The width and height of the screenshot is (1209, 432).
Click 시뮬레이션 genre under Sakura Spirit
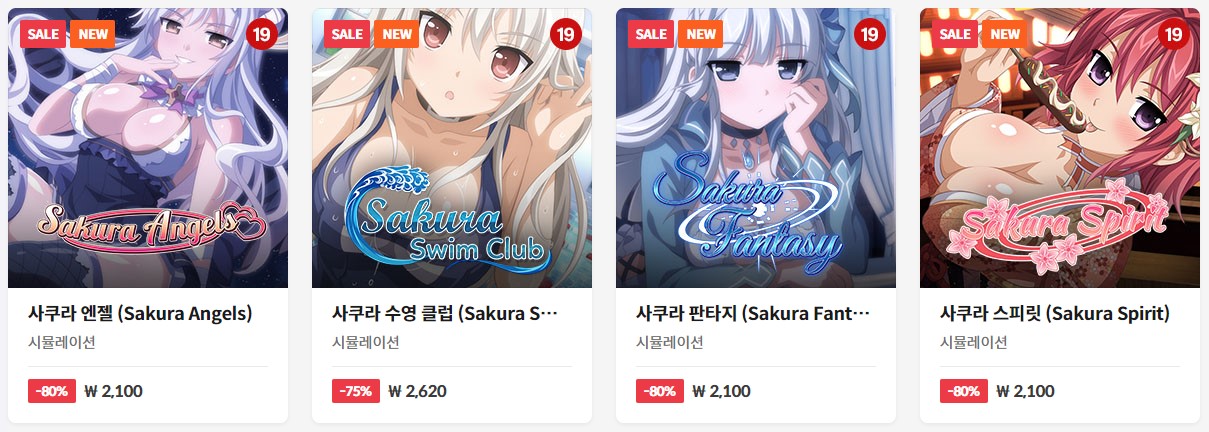[x=973, y=342]
